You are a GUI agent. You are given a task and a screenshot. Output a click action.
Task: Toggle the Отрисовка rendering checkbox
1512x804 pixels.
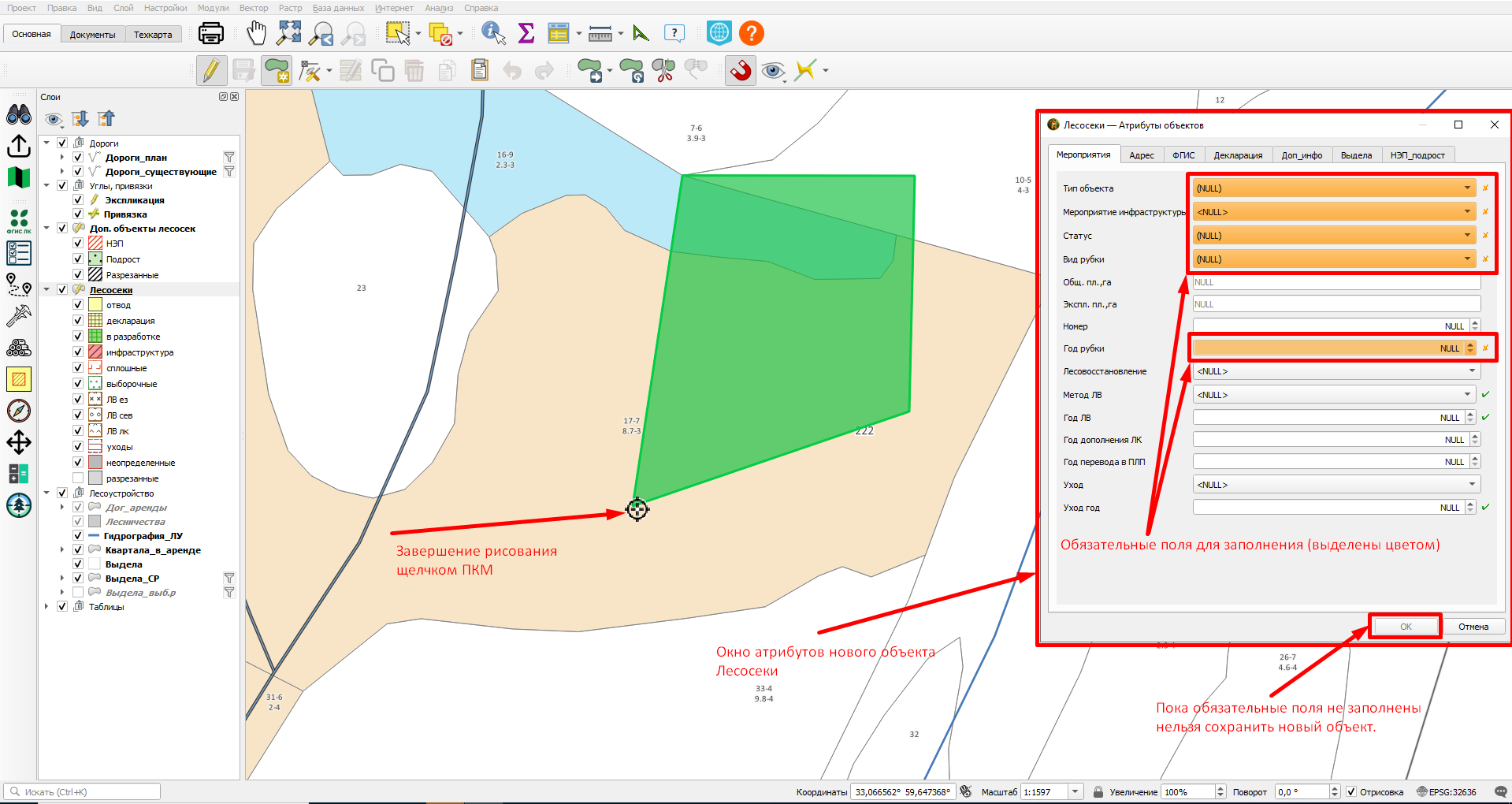coord(1351,792)
